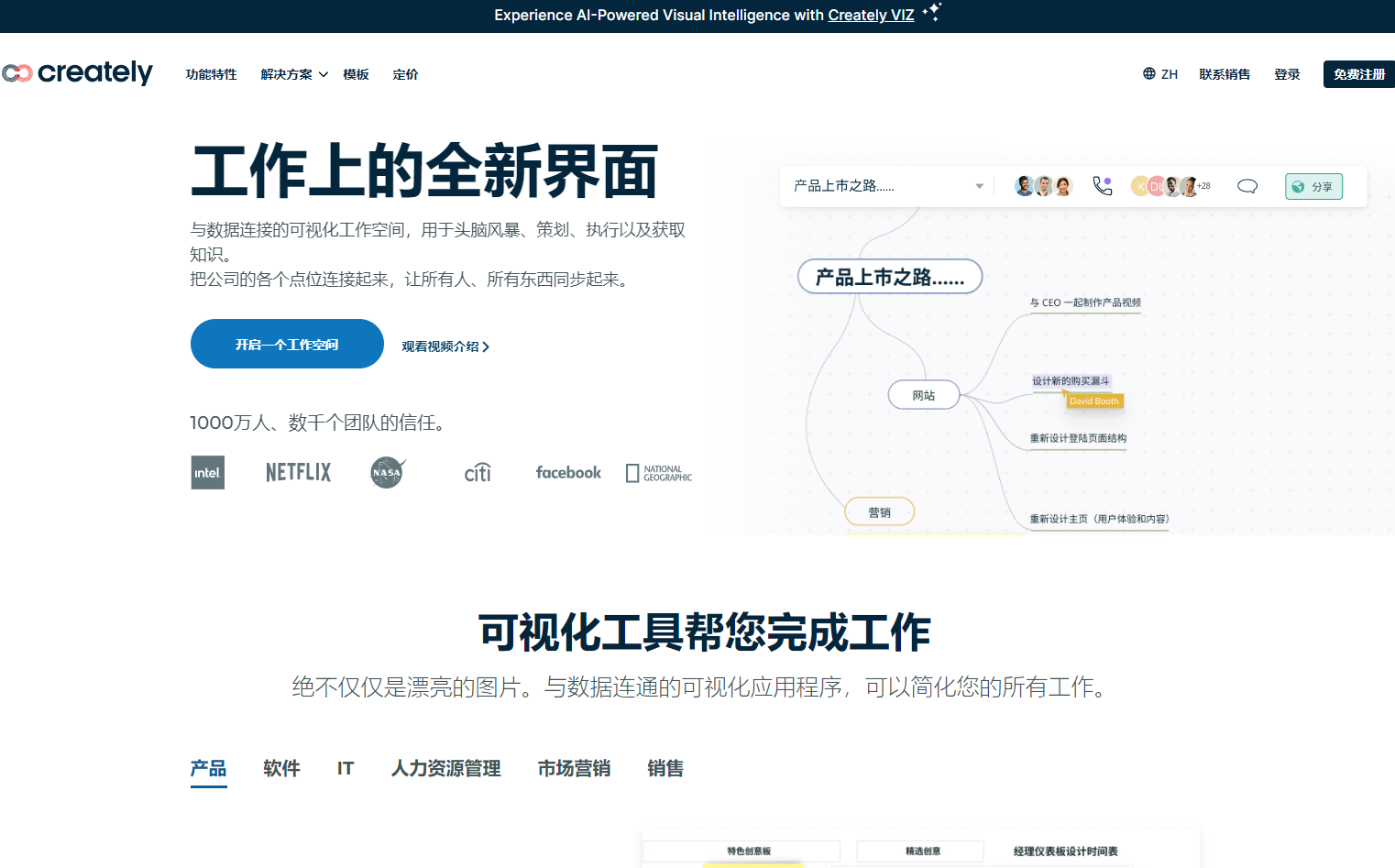Click the Netflix logo
The image size is (1395, 868).
(298, 473)
